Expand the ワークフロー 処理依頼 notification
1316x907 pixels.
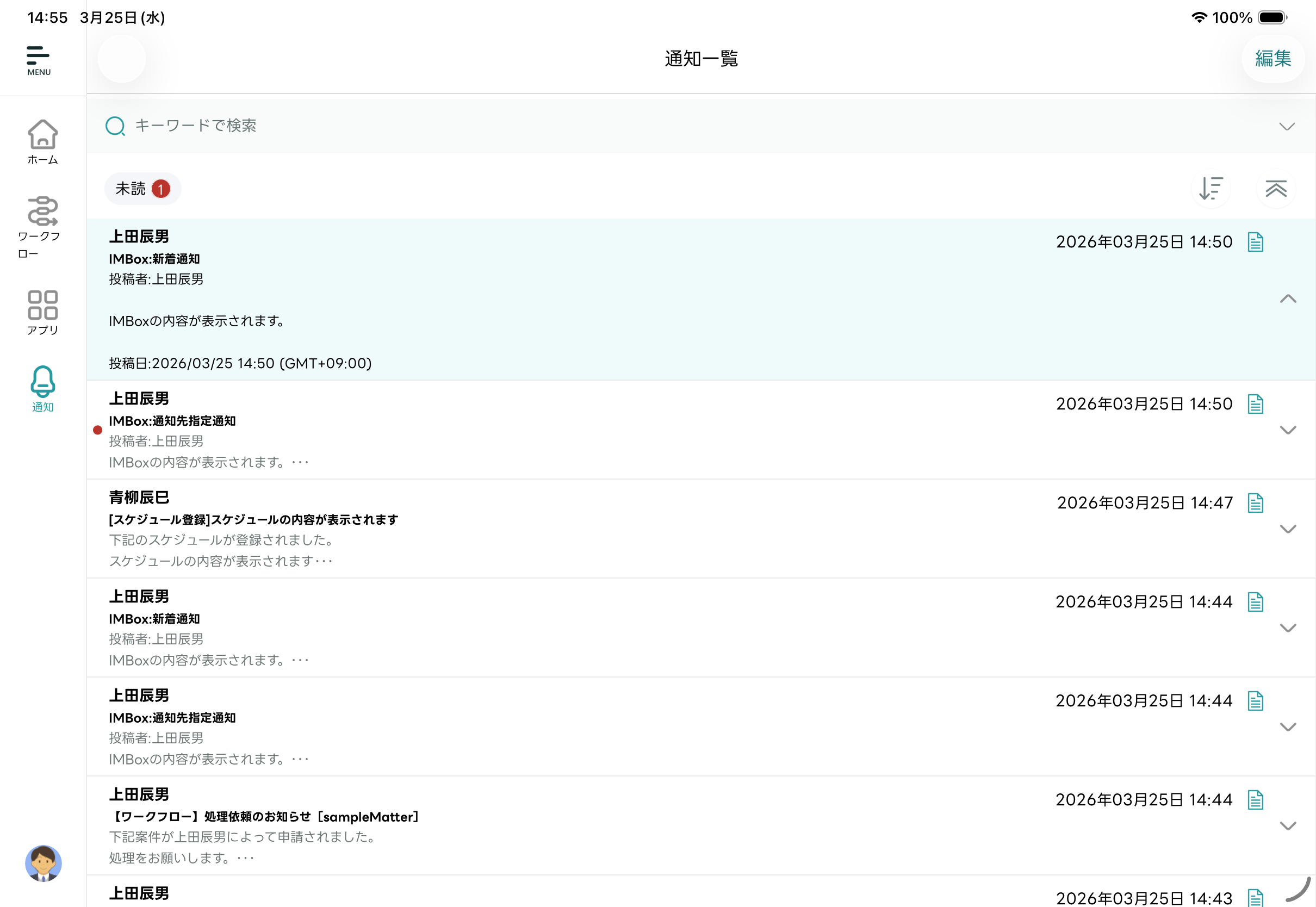(x=1288, y=826)
